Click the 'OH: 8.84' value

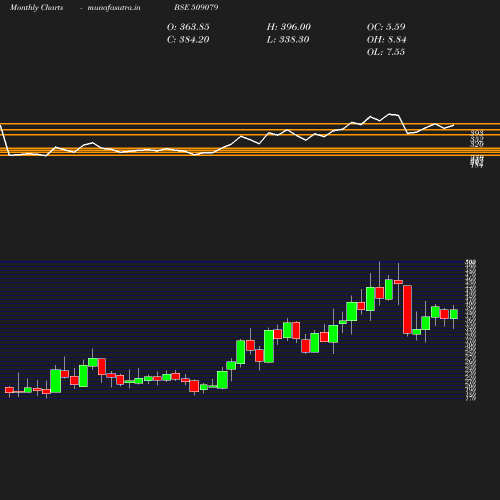point(386,40)
